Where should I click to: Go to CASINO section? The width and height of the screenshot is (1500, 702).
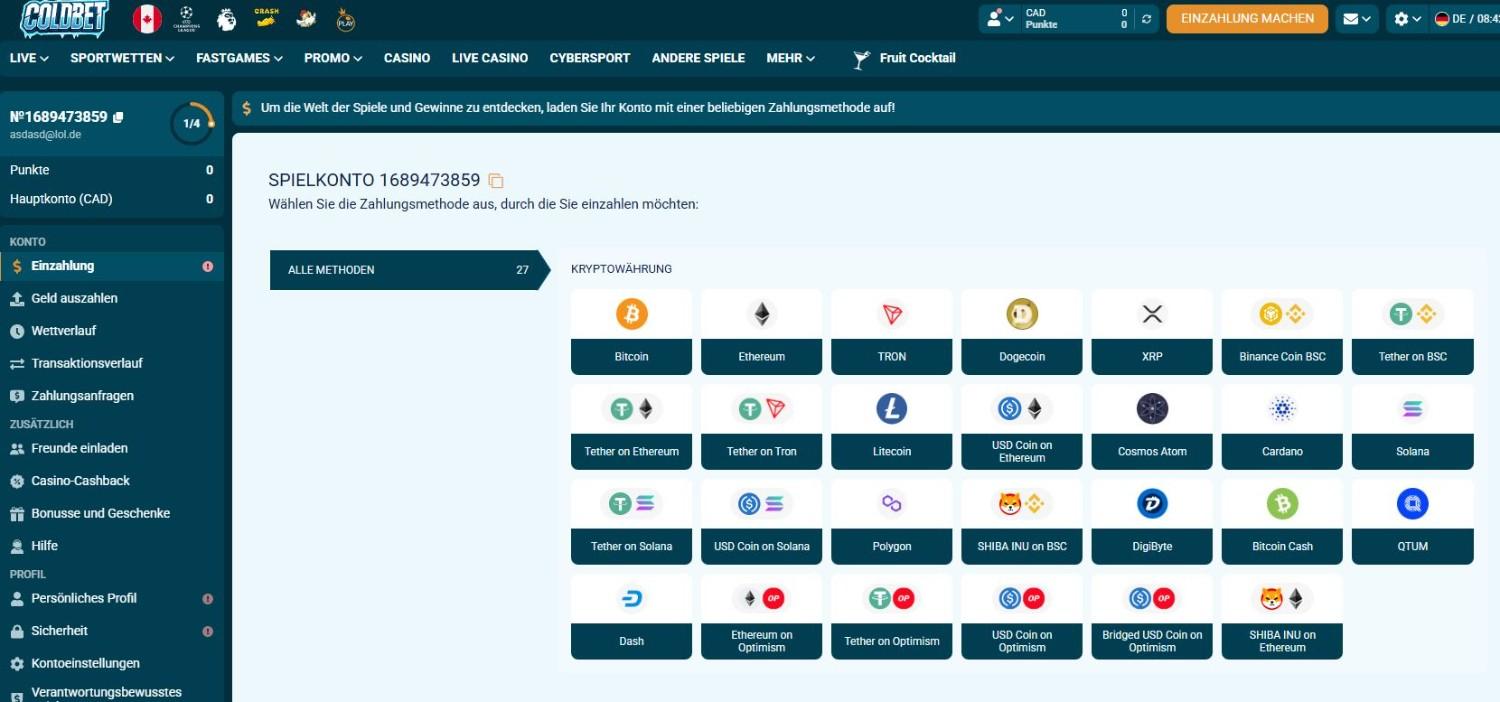[x=407, y=58]
